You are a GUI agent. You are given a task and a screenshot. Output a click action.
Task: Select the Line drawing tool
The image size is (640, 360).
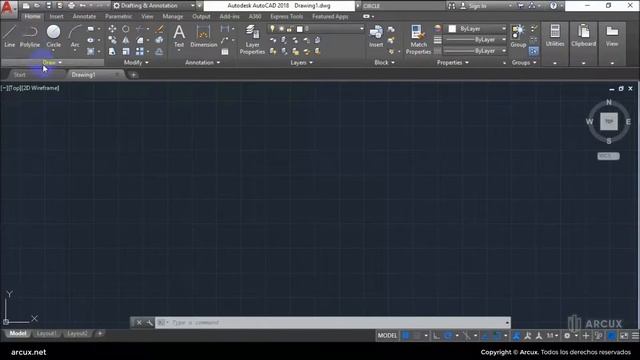10,36
